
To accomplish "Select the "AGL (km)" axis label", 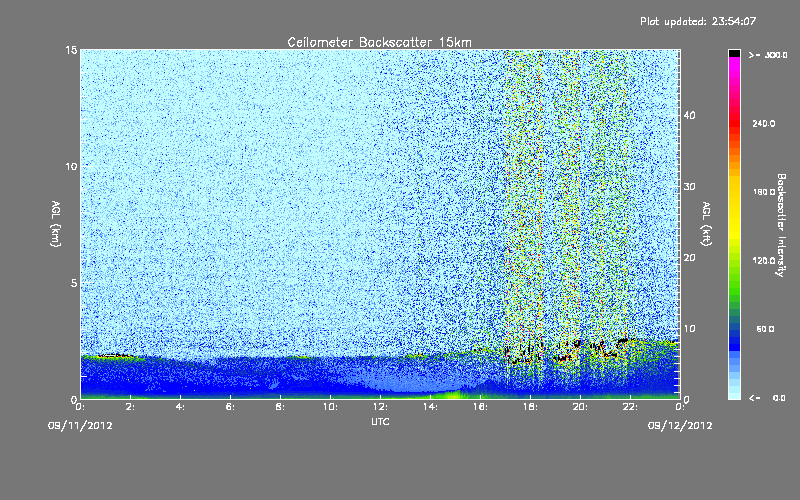I will [56, 223].
